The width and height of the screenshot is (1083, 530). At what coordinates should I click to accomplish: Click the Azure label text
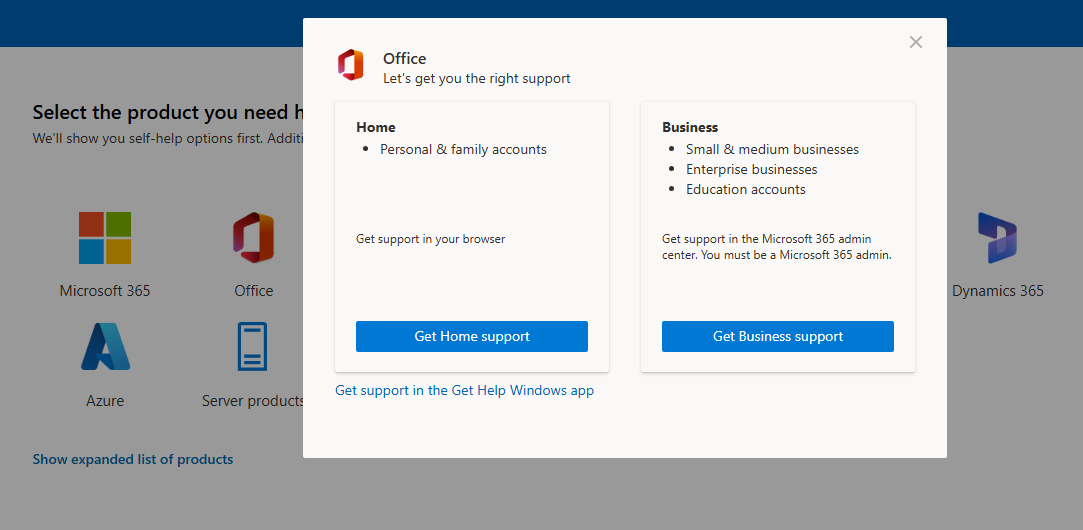click(105, 401)
